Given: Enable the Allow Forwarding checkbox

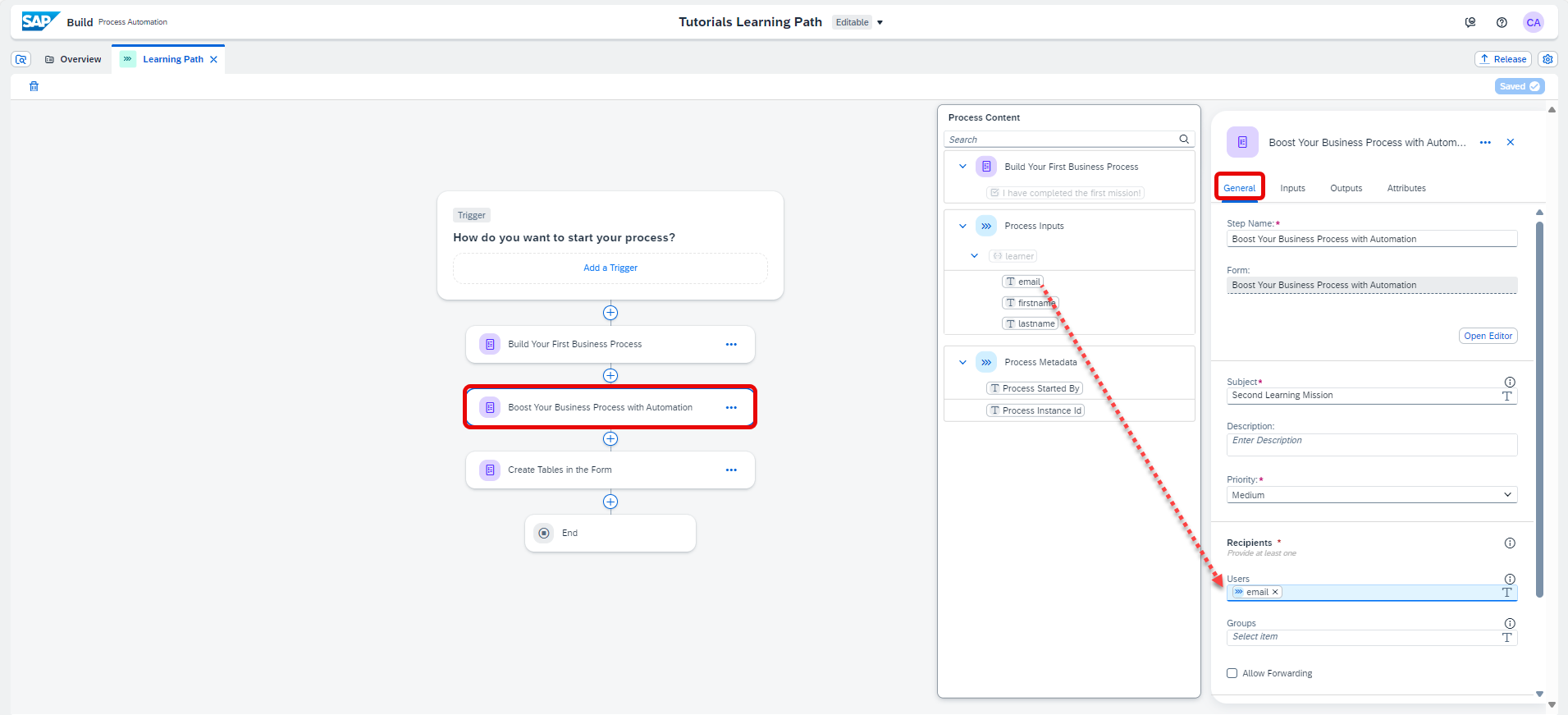Looking at the screenshot, I should pyautogui.click(x=1232, y=674).
